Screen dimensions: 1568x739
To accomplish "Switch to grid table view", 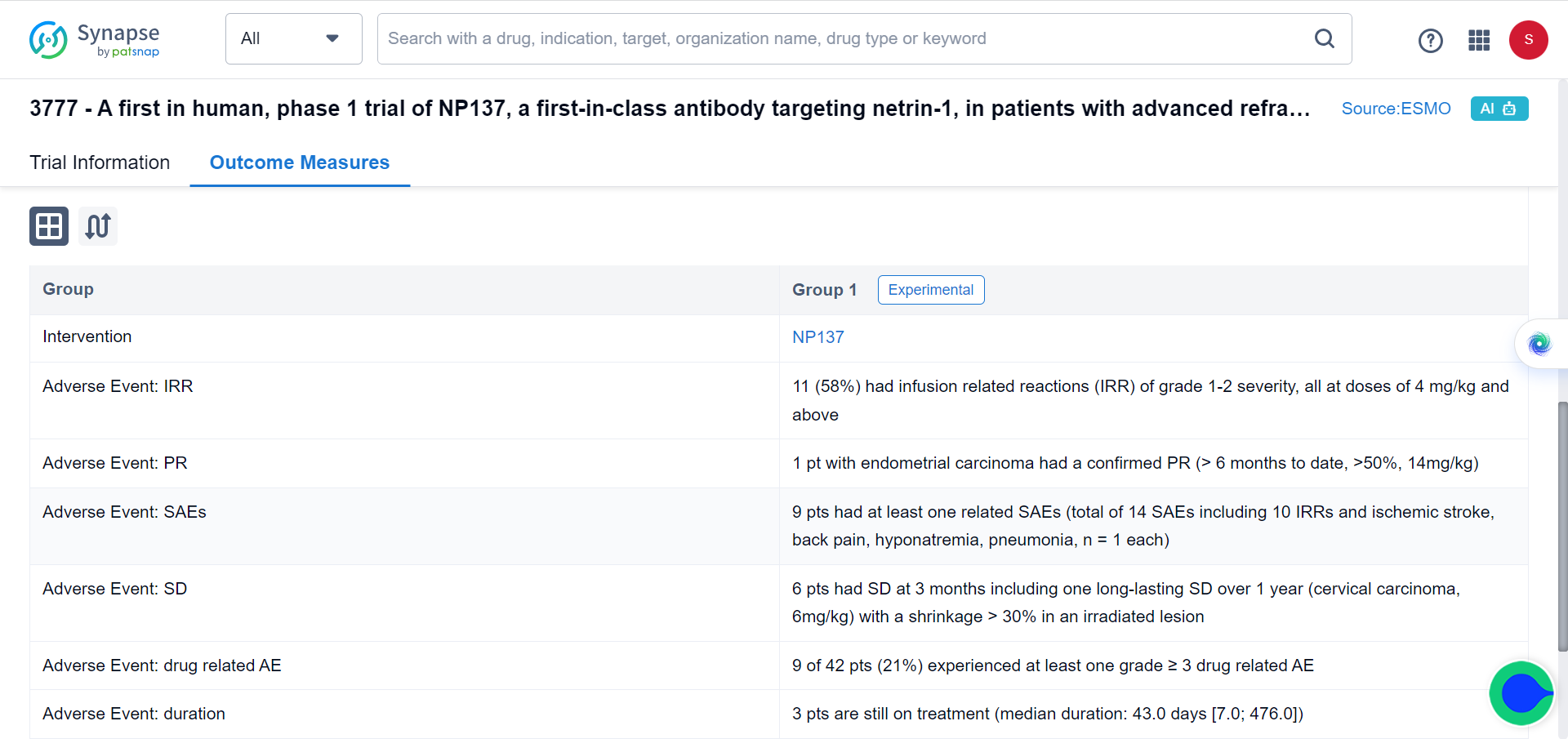I will [49, 226].
